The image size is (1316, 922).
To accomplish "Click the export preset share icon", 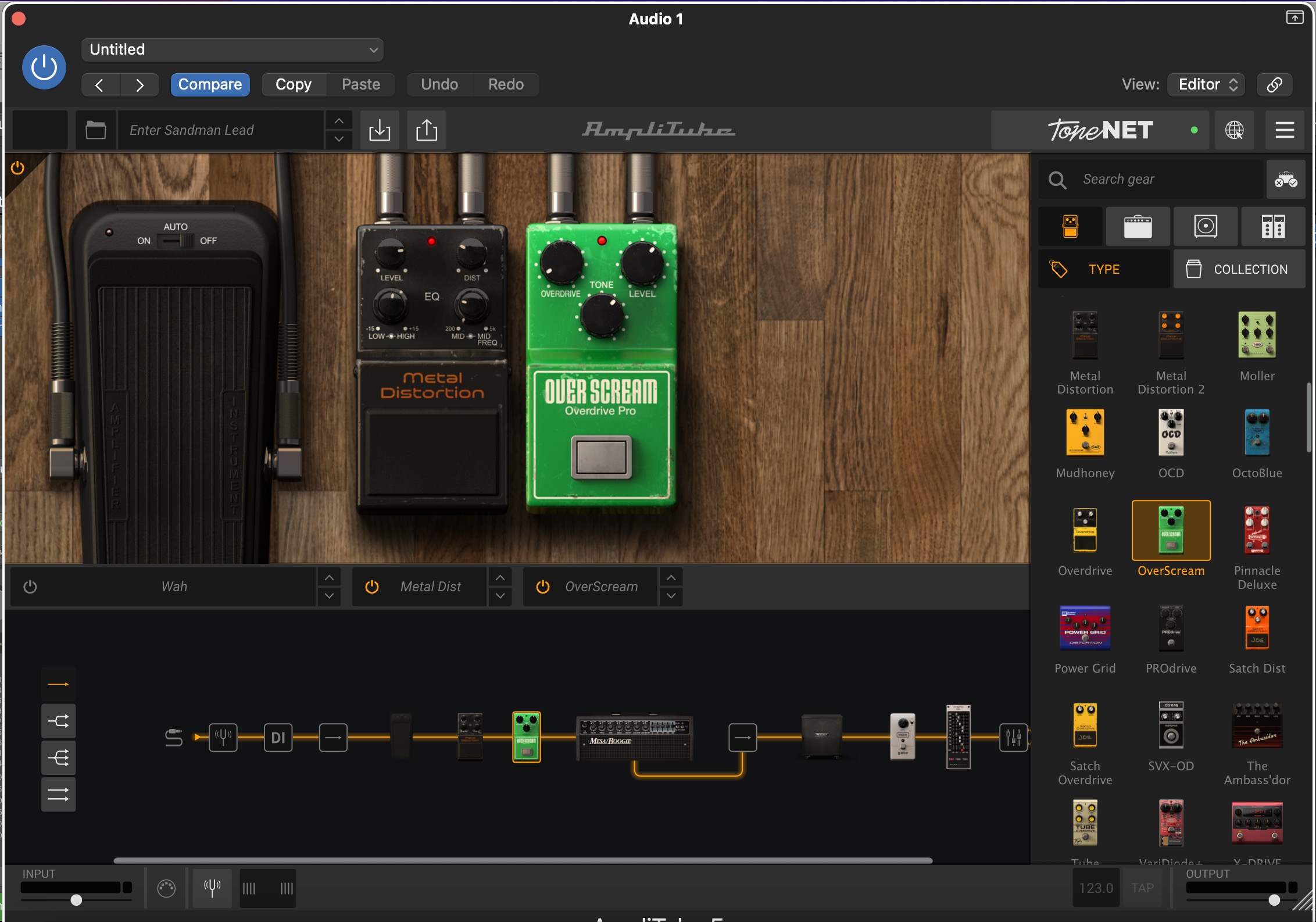I will (x=427, y=130).
